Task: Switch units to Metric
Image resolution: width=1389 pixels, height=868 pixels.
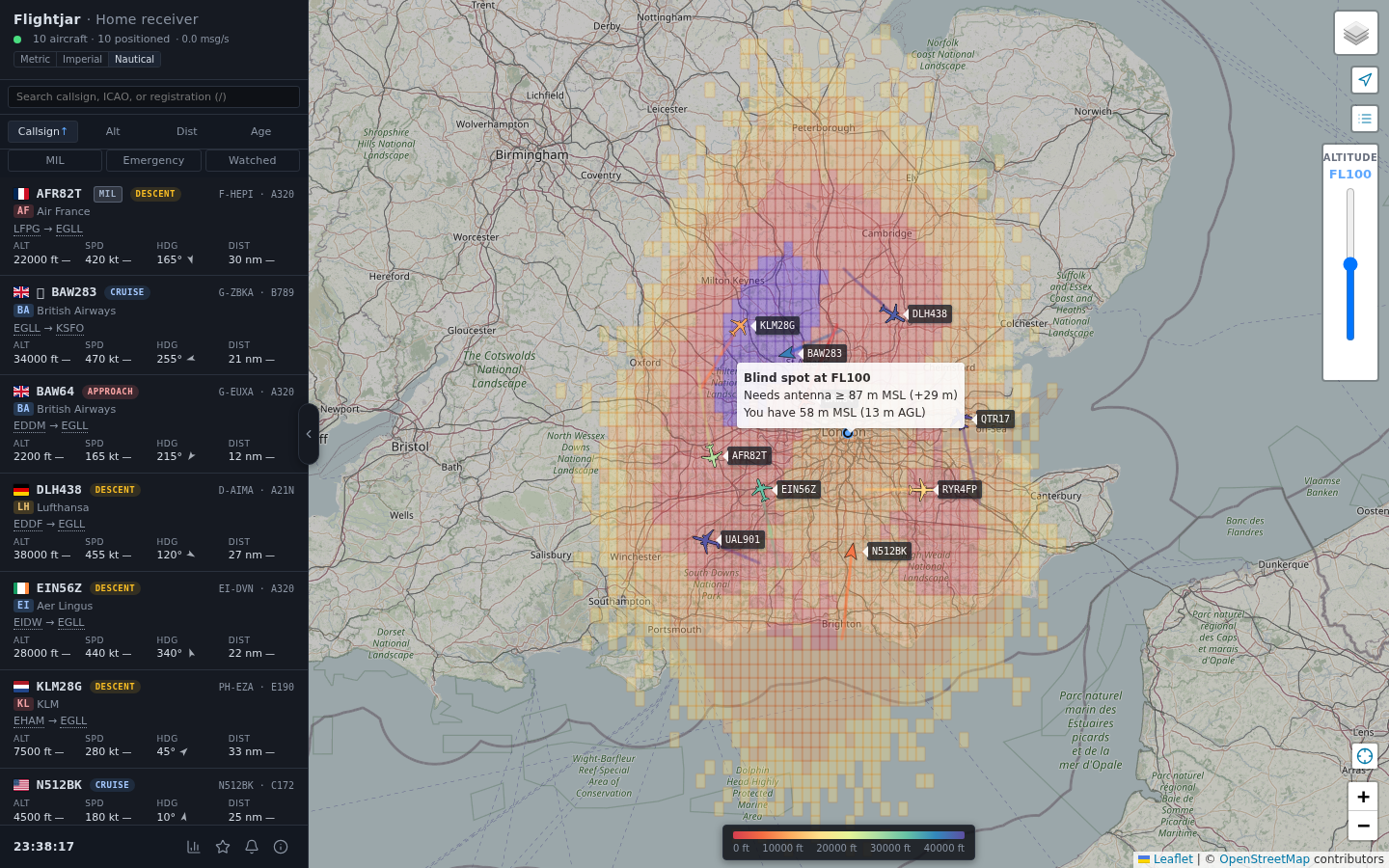Action: [35, 59]
